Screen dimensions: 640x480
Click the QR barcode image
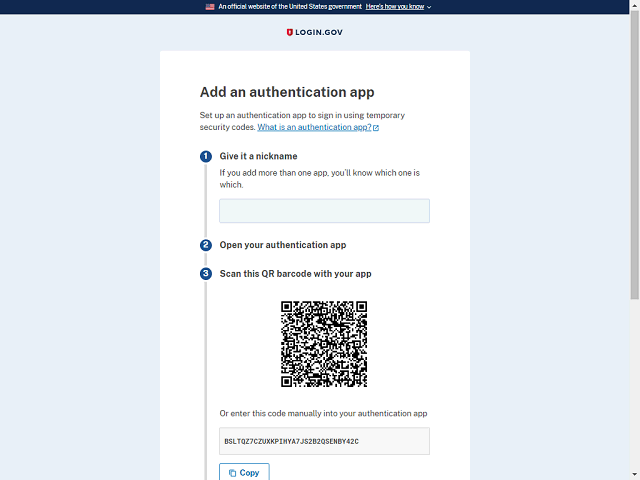(x=324, y=344)
